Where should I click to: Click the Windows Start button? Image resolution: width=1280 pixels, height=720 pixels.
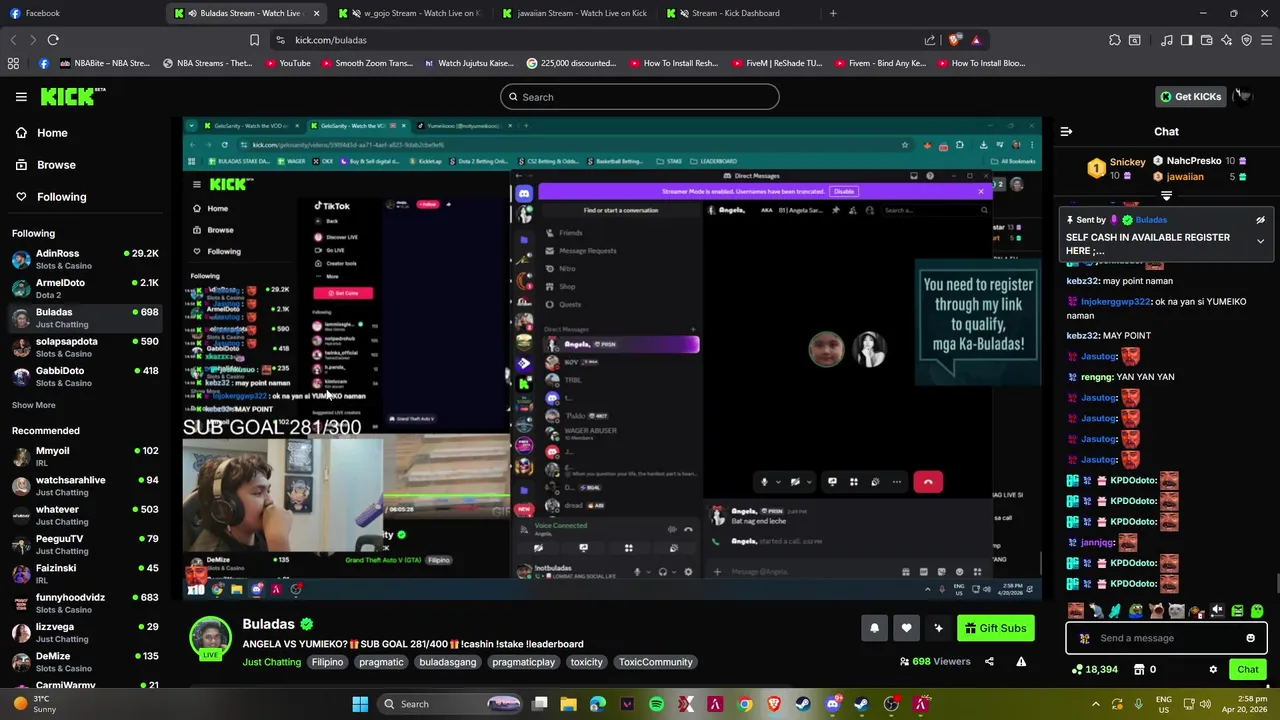[360, 704]
